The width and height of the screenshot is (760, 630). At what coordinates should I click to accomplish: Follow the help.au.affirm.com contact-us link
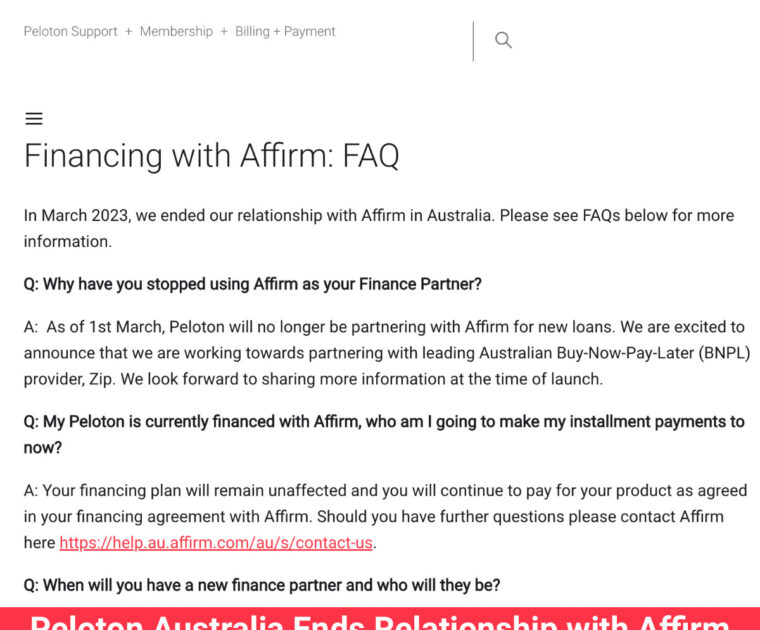coord(216,543)
